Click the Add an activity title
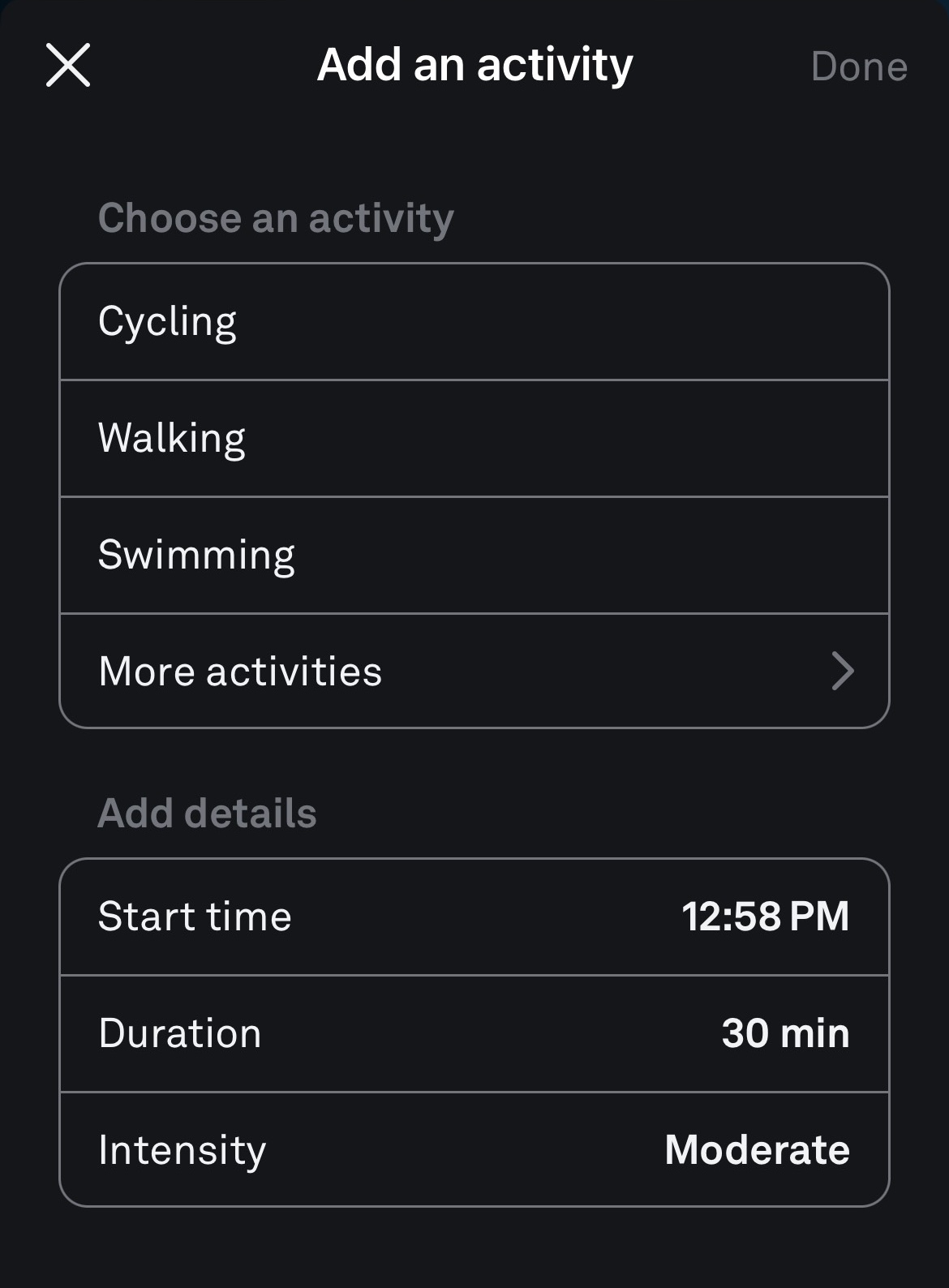This screenshot has height=1288, width=949. coord(474,65)
